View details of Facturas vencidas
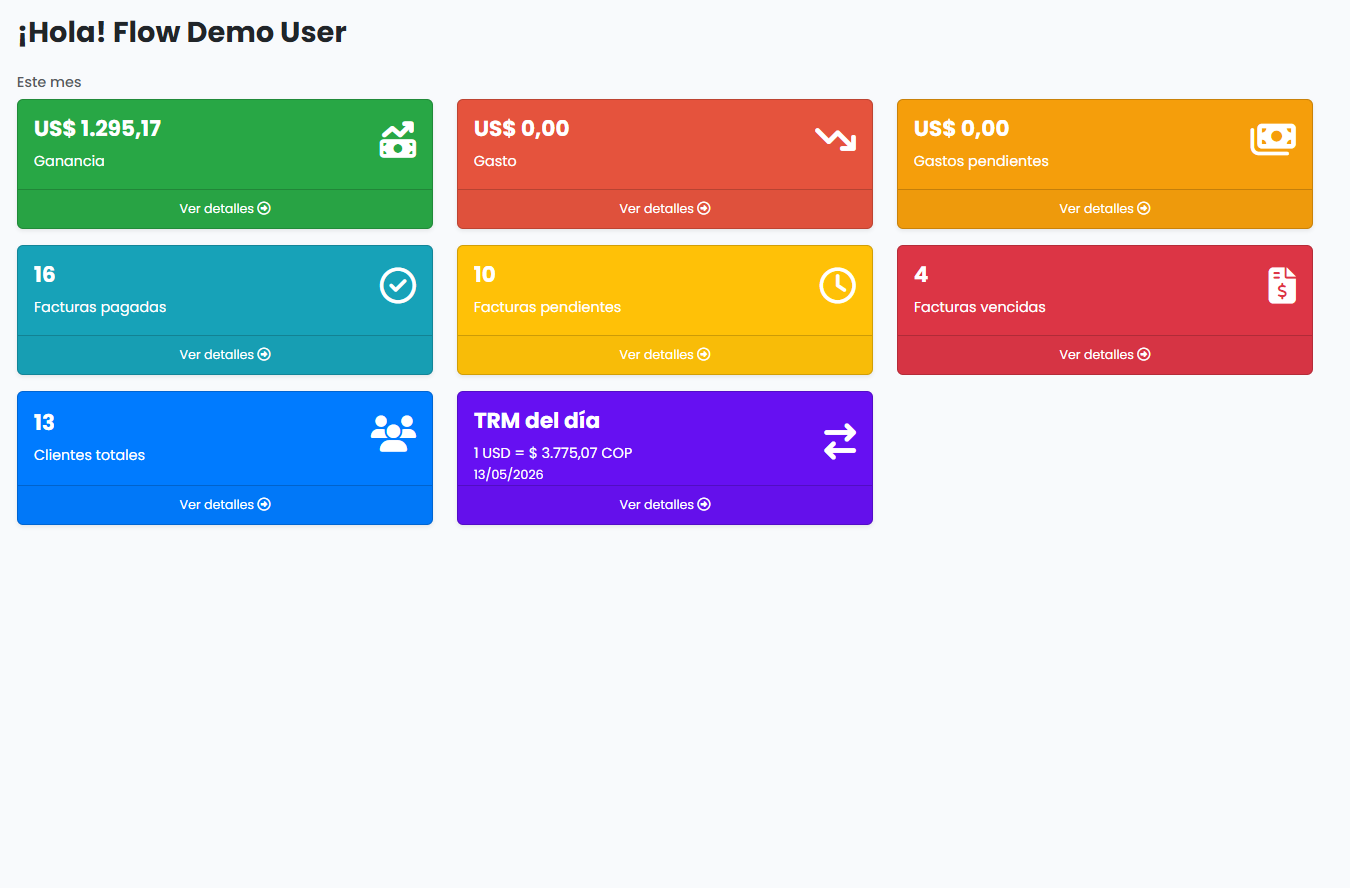Viewport: 1350px width, 888px height. pyautogui.click(x=1105, y=355)
